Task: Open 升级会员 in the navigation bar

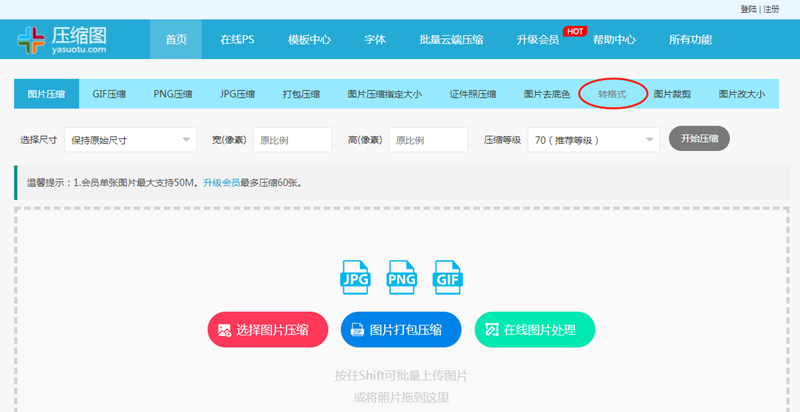Action: tap(538, 40)
